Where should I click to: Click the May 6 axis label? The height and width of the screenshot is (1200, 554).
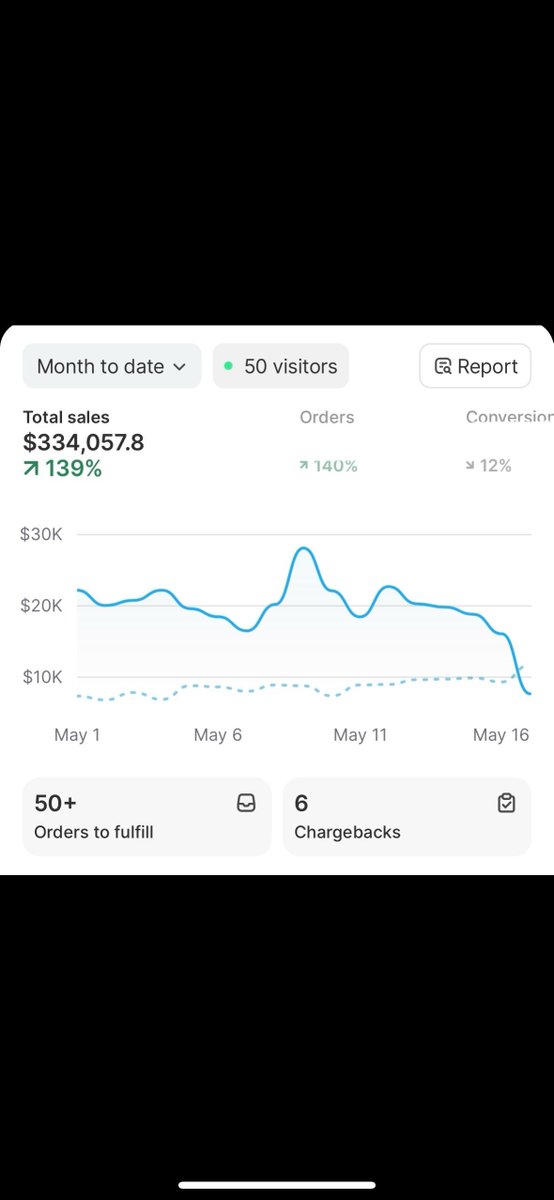click(218, 735)
